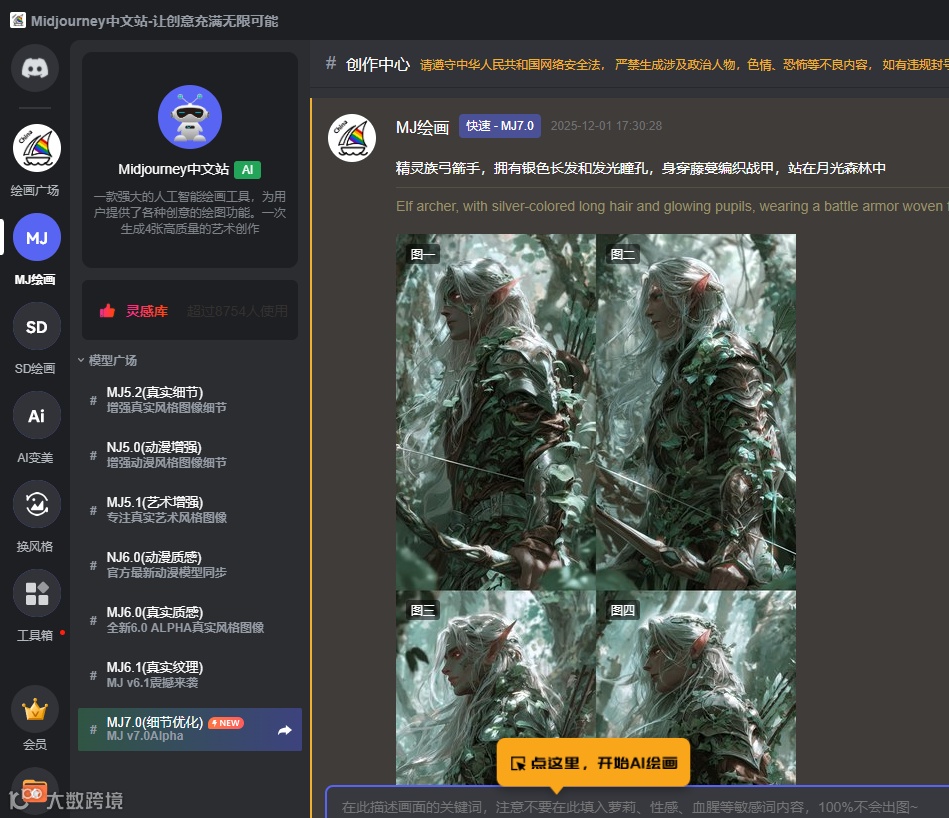Click the 全新6.0 ALPHA真实风格图像 subtitle
The height and width of the screenshot is (818, 949).
click(185, 628)
